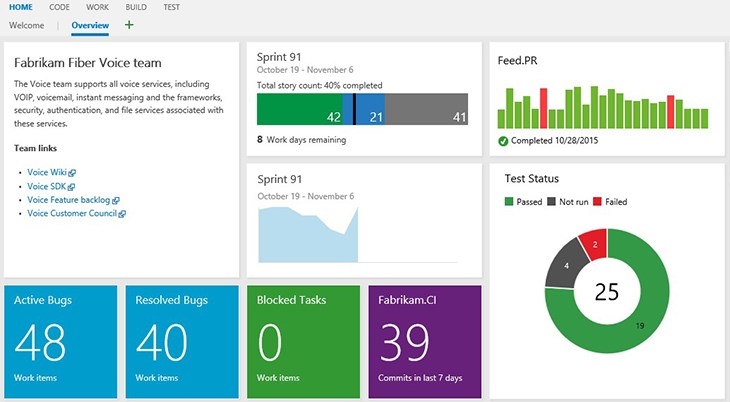Click gray not-started segment showing 41
Viewport: 730px width, 402px height.
click(426, 109)
